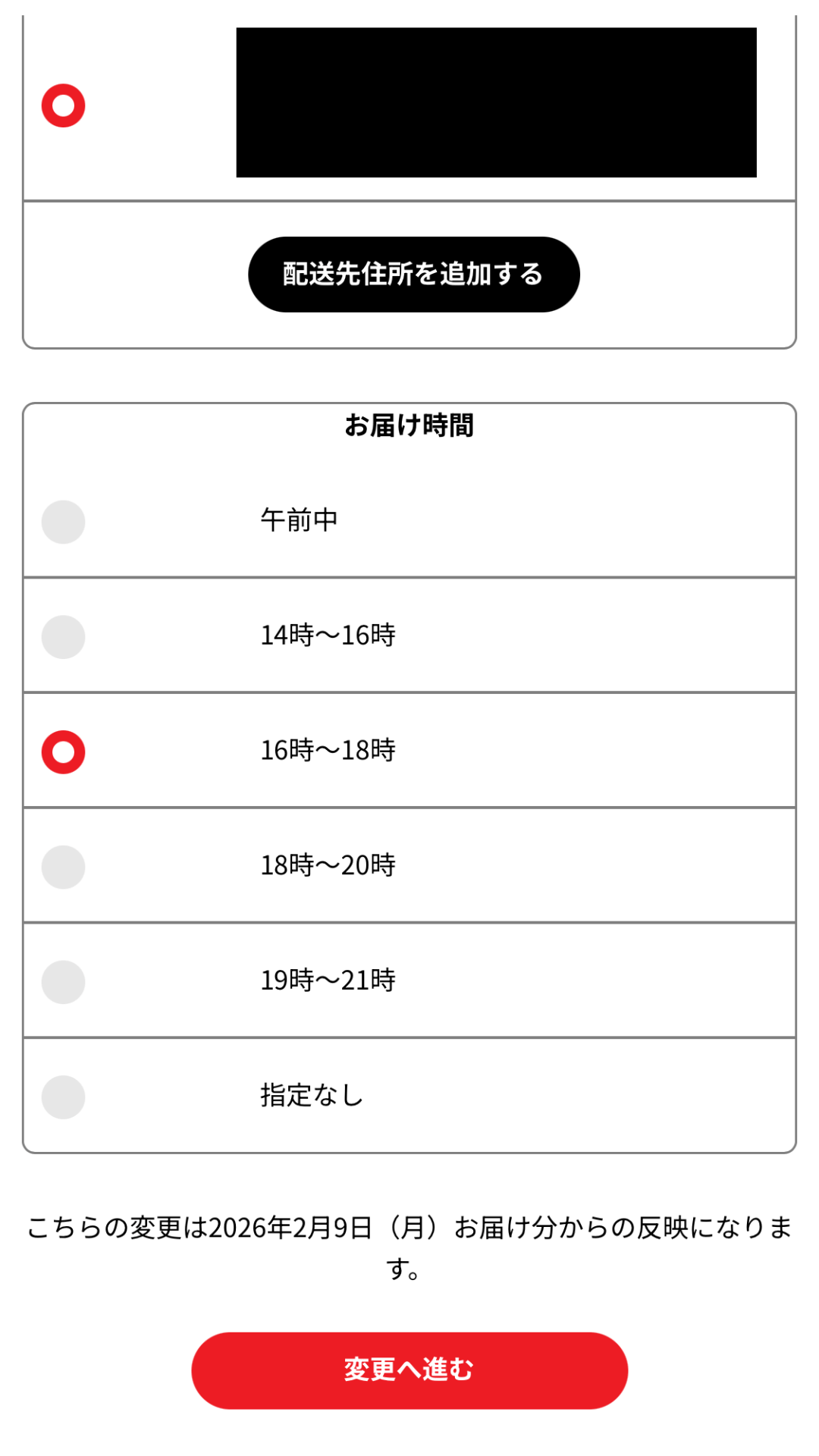Click the 19時〜21時 time slot text
The width and height of the screenshot is (819, 1456).
328,981
